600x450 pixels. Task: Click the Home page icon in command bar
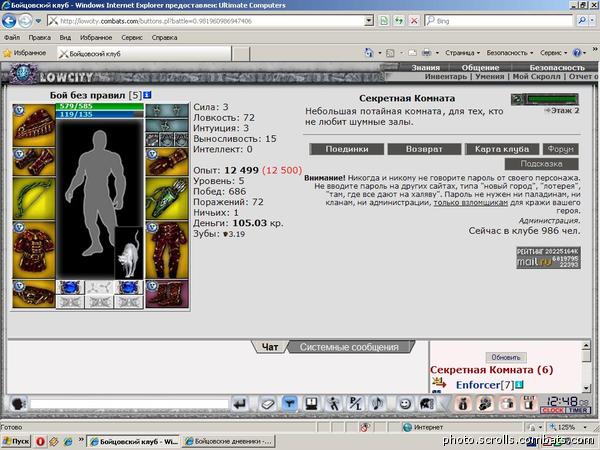368,53
